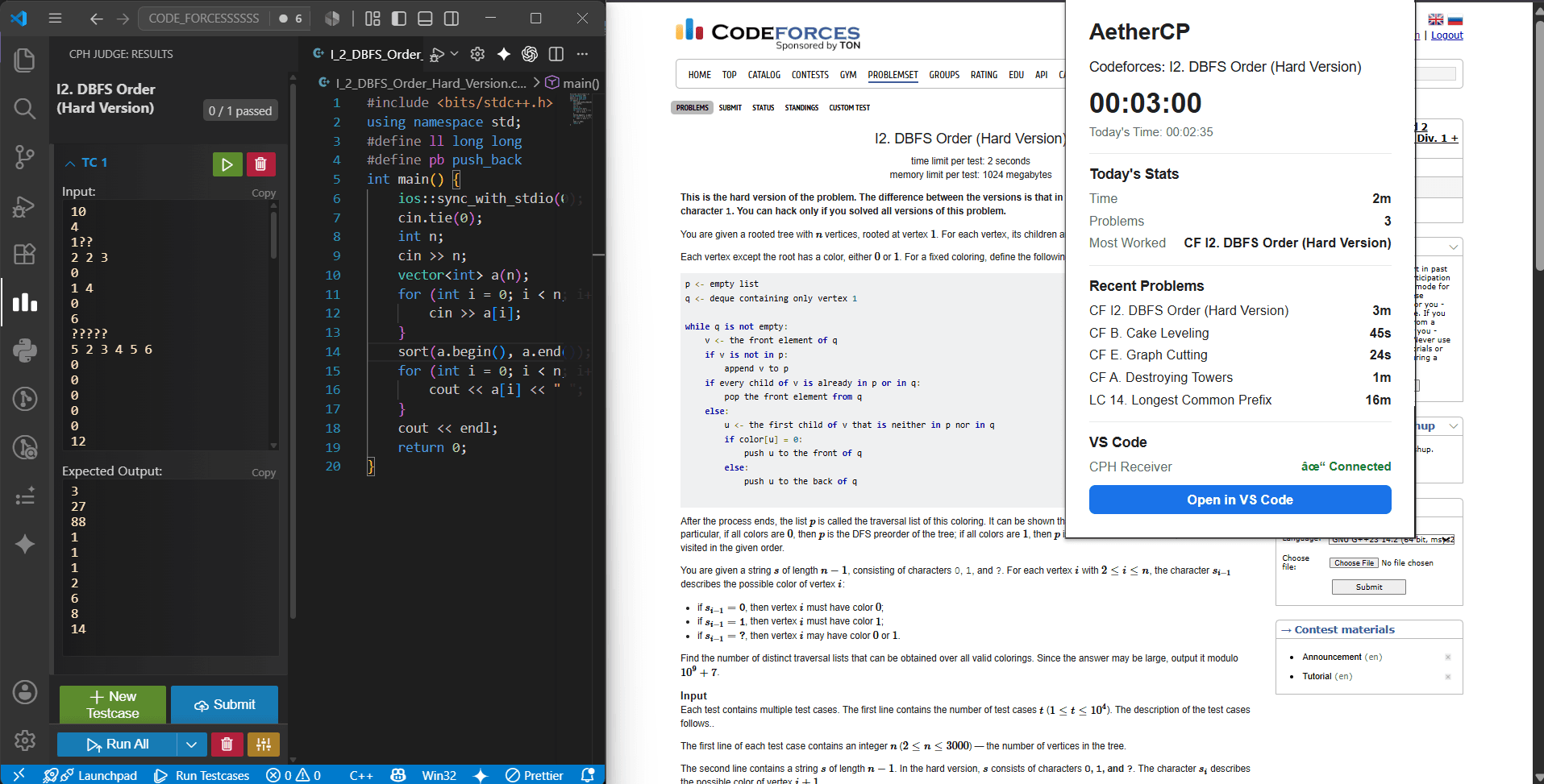1544x784 pixels.
Task: Expand main() breadcrumb symbol
Action: click(x=572, y=83)
